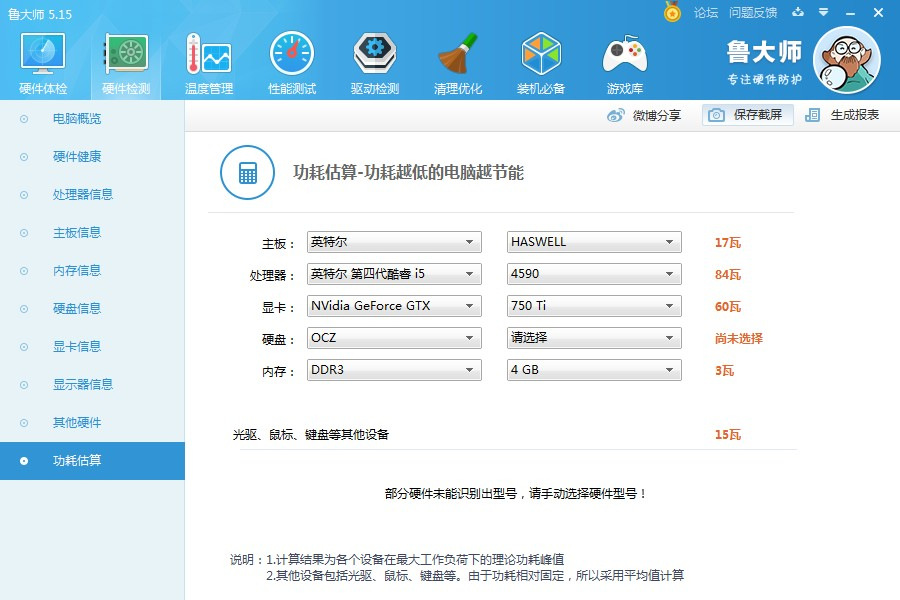Viewport: 900px width, 600px height.
Task: Expand graphics model 750 Ti dropdown
Action: click(594, 306)
